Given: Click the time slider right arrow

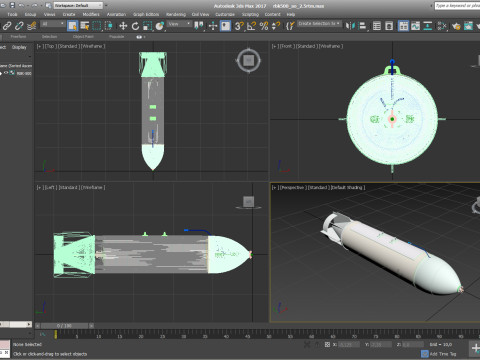Looking at the screenshot, I should 91,326.
